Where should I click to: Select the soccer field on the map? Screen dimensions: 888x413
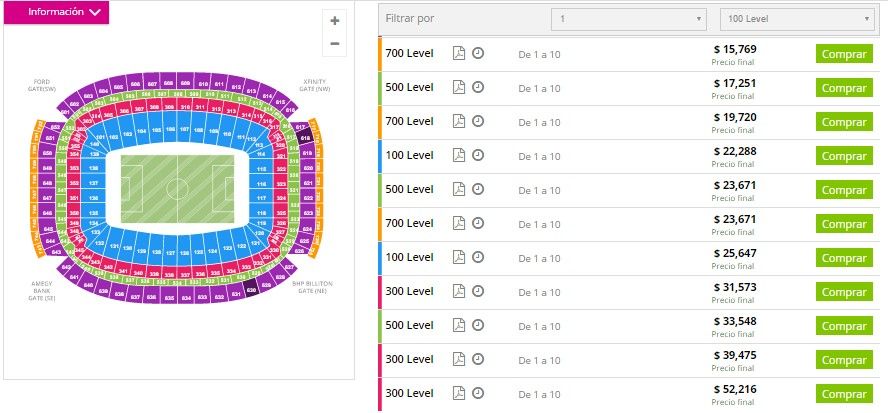[x=177, y=188]
